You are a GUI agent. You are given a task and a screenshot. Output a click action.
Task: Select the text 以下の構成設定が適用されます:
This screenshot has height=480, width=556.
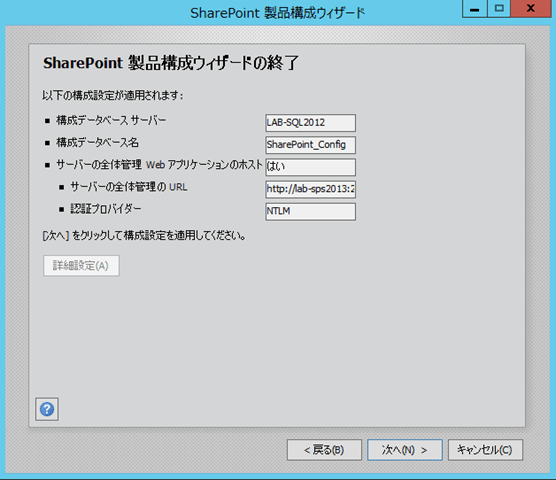coord(113,95)
